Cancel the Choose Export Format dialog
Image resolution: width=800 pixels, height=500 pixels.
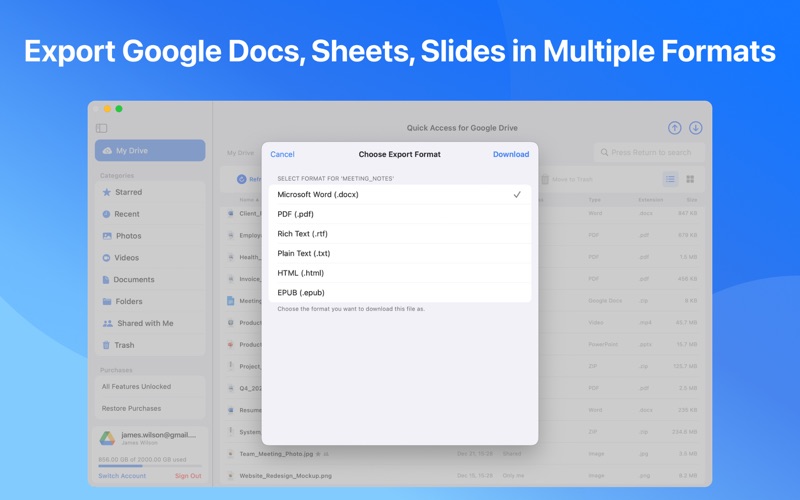click(282, 154)
